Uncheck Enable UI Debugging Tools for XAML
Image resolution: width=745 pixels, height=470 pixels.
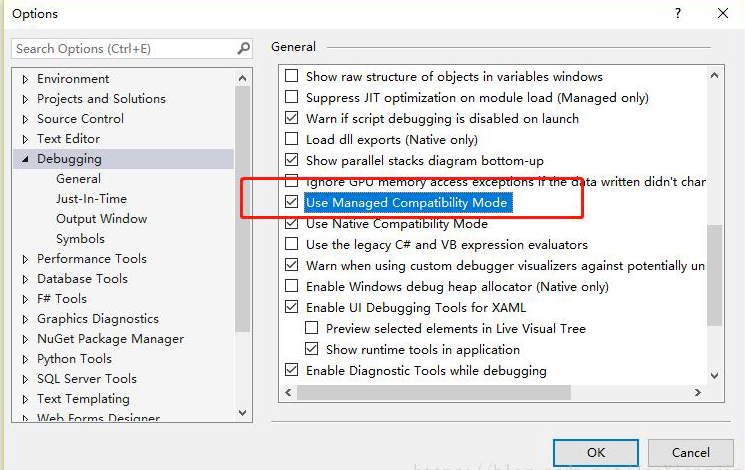click(291, 307)
